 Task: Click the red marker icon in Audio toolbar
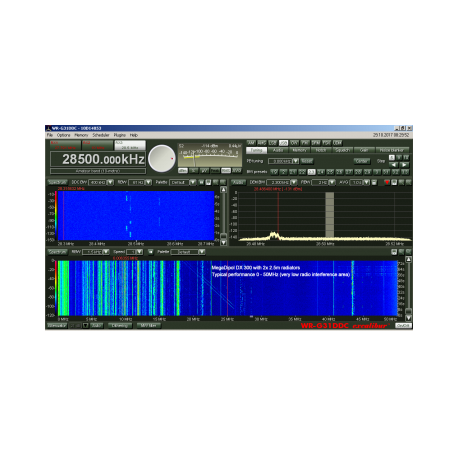pos(387,182)
